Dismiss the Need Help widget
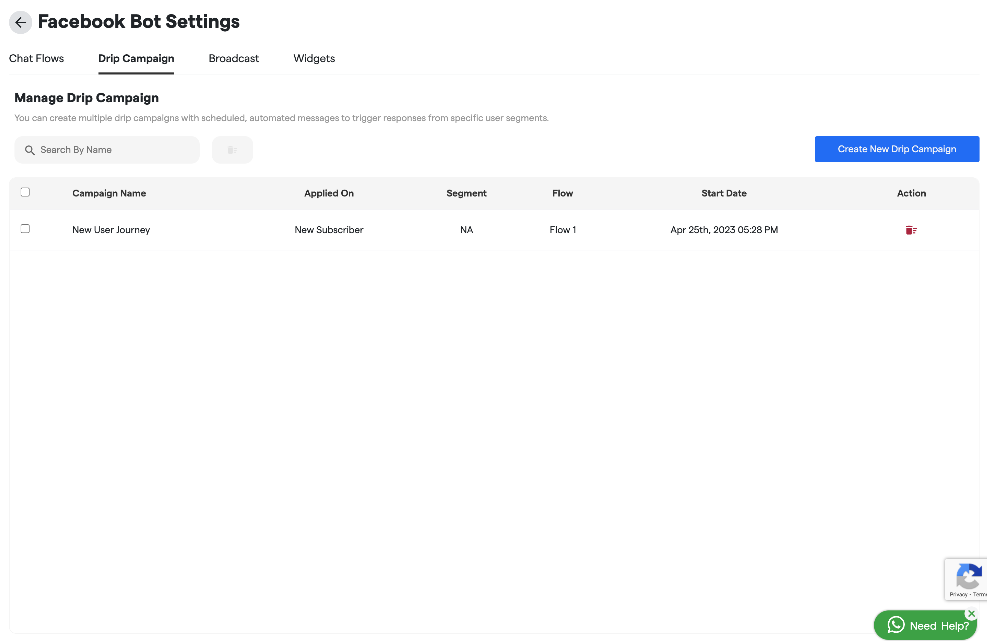Image resolution: width=987 pixels, height=641 pixels. [971, 614]
